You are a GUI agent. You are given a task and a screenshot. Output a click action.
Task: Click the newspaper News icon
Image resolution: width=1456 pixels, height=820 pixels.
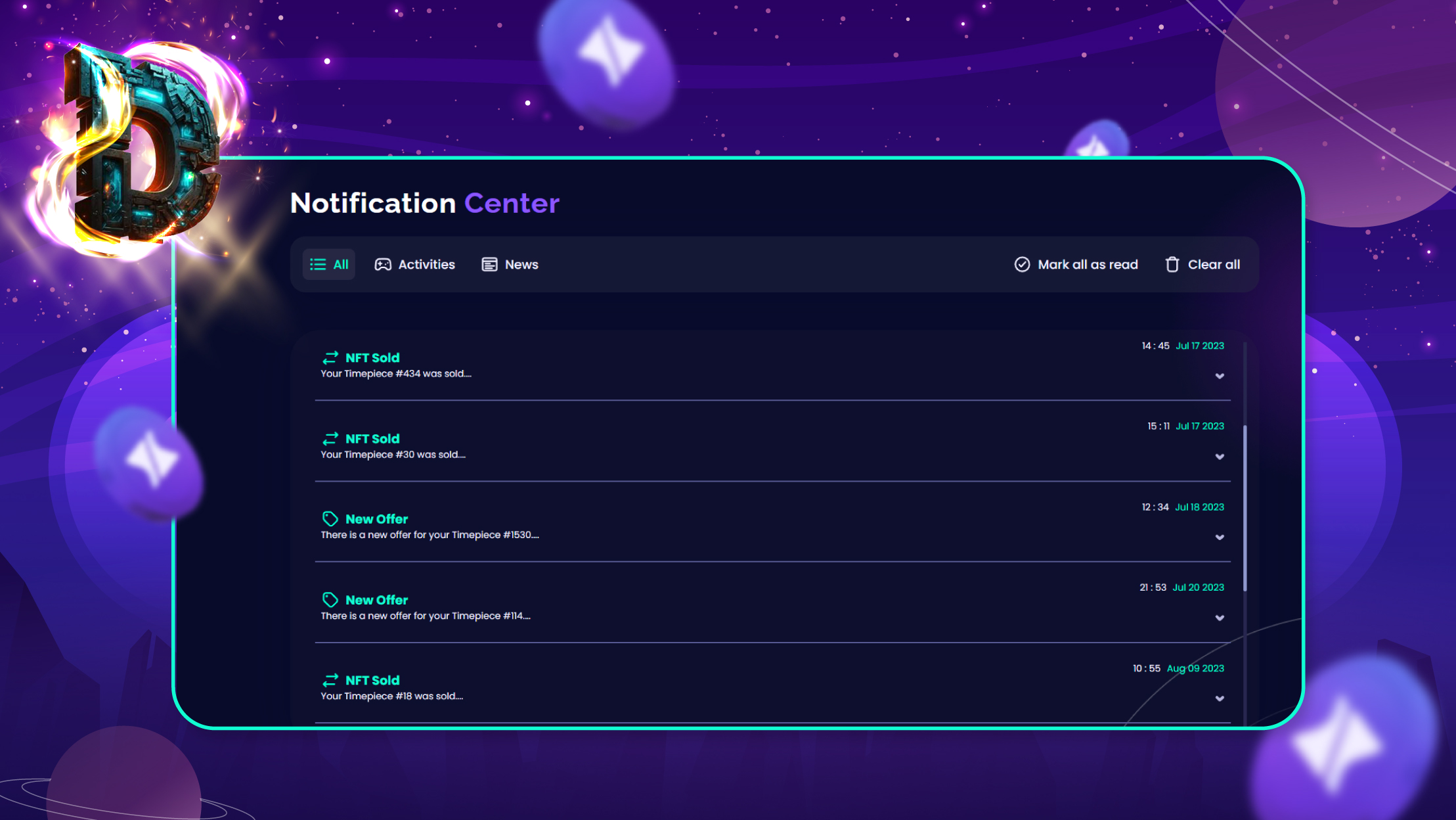[489, 265]
